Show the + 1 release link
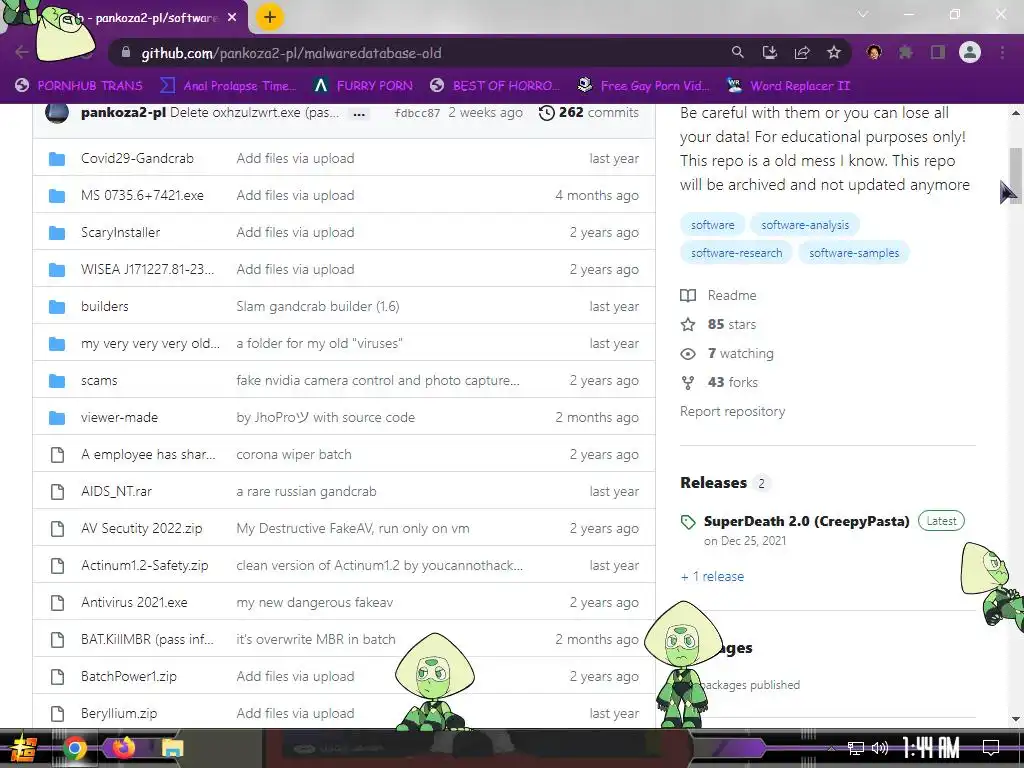 (x=712, y=577)
